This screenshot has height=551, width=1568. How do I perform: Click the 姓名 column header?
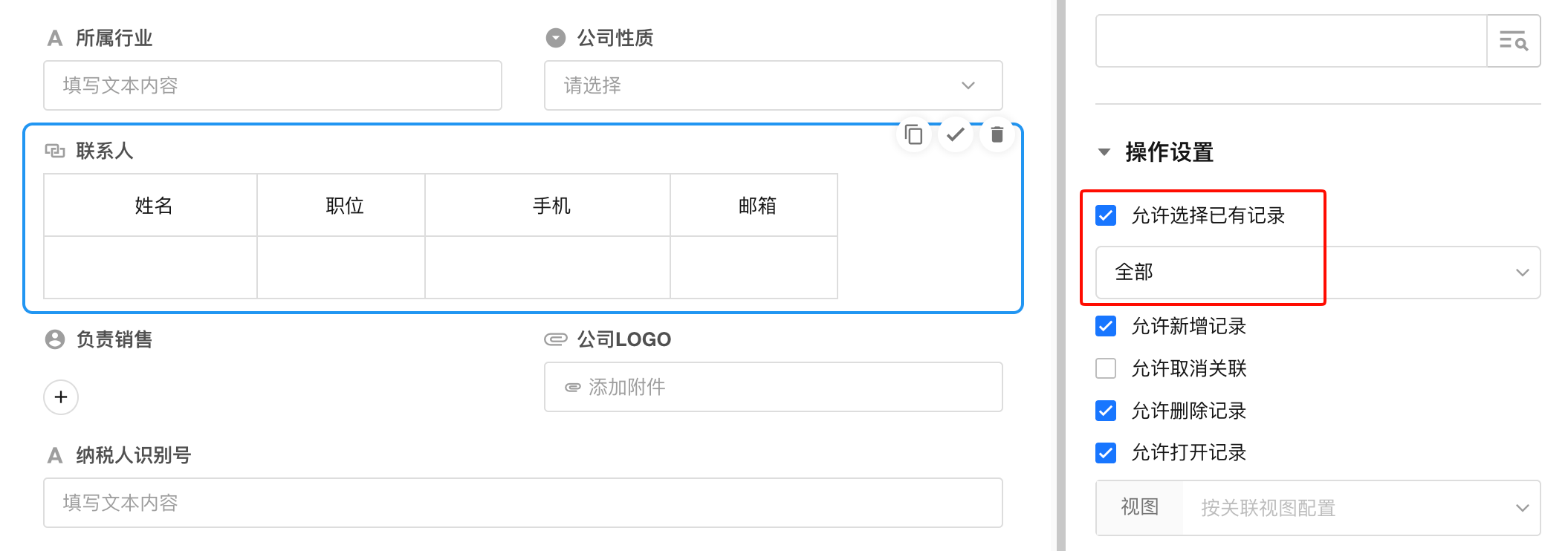(153, 206)
